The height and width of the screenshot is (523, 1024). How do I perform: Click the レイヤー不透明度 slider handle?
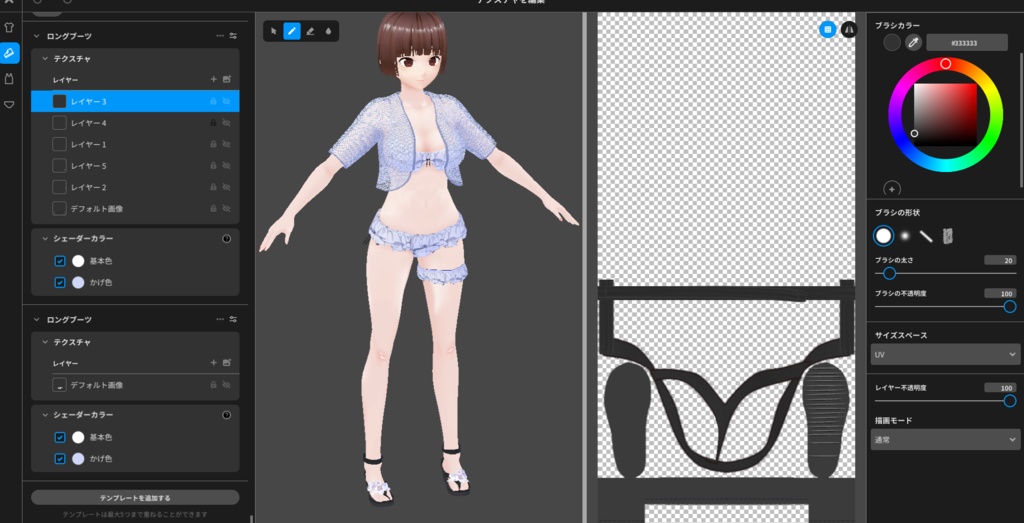pyautogui.click(x=1010, y=401)
